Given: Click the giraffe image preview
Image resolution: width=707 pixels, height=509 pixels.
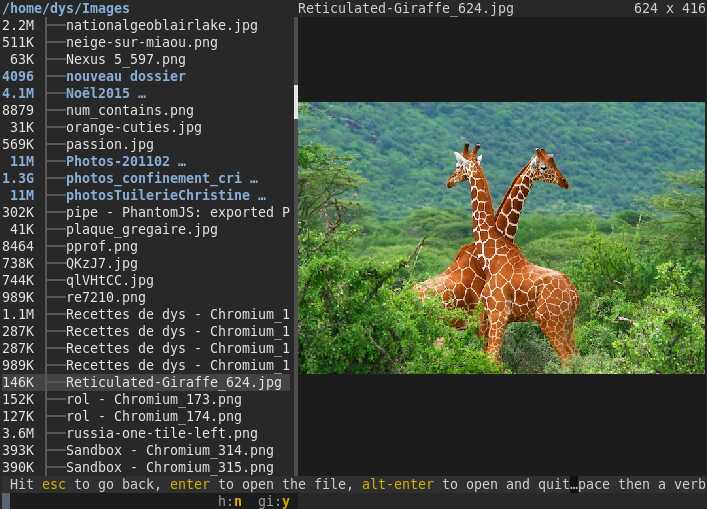Looking at the screenshot, I should pos(501,238).
